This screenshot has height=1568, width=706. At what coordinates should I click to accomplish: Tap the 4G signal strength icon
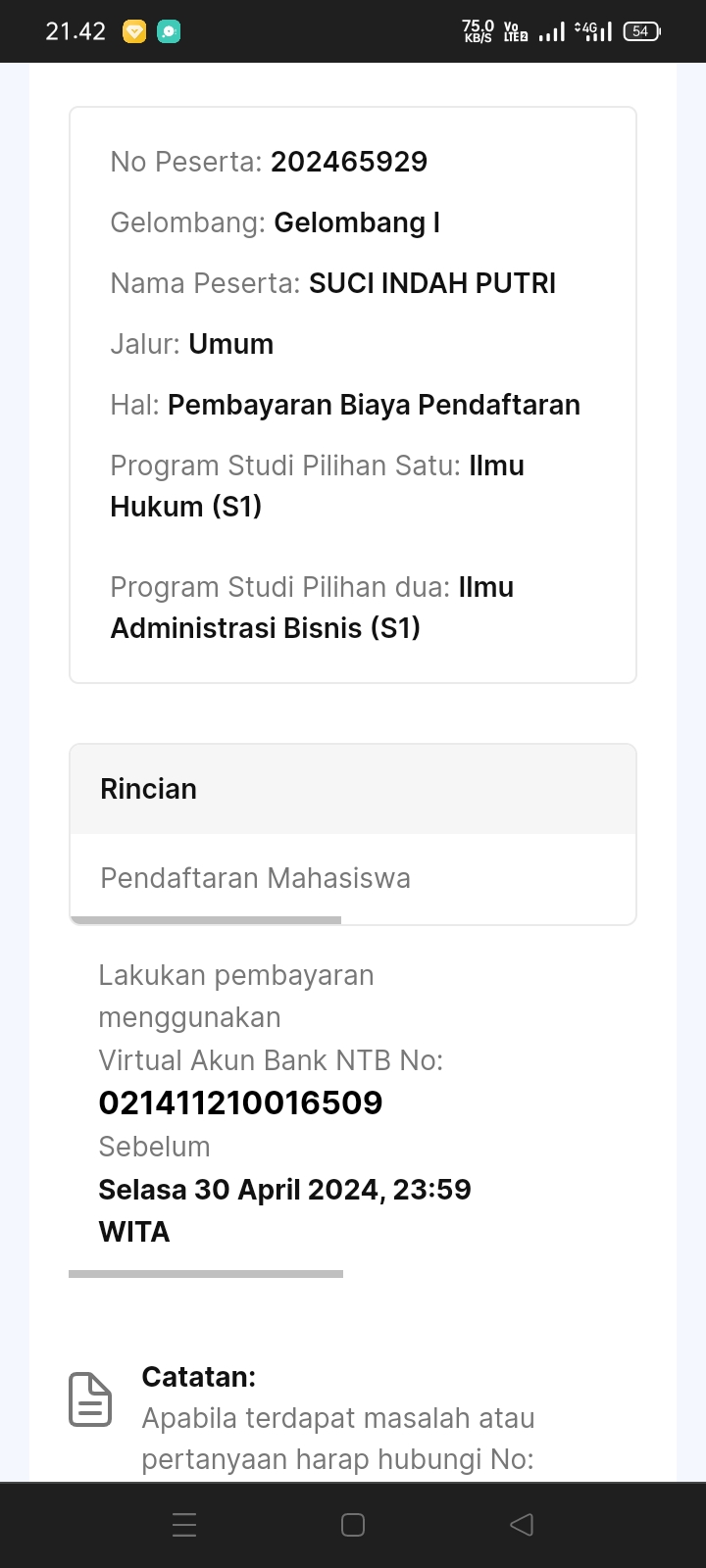point(594,31)
